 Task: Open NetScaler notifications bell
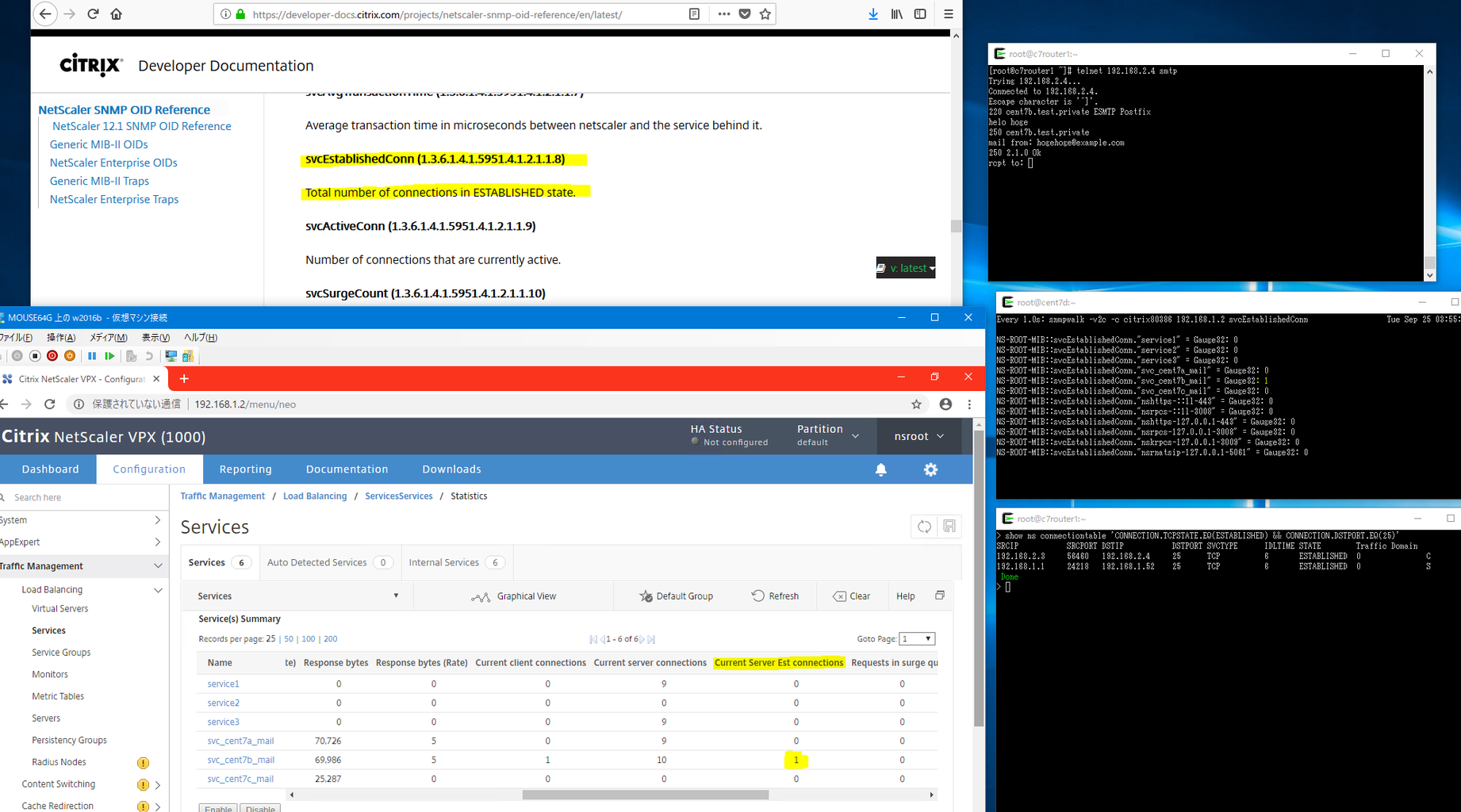(x=881, y=469)
